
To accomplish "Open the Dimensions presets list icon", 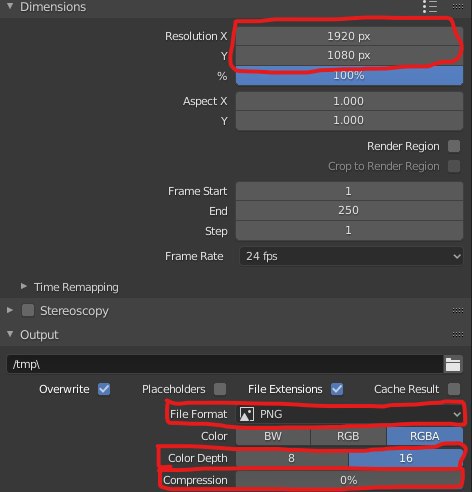I will [430, 6].
